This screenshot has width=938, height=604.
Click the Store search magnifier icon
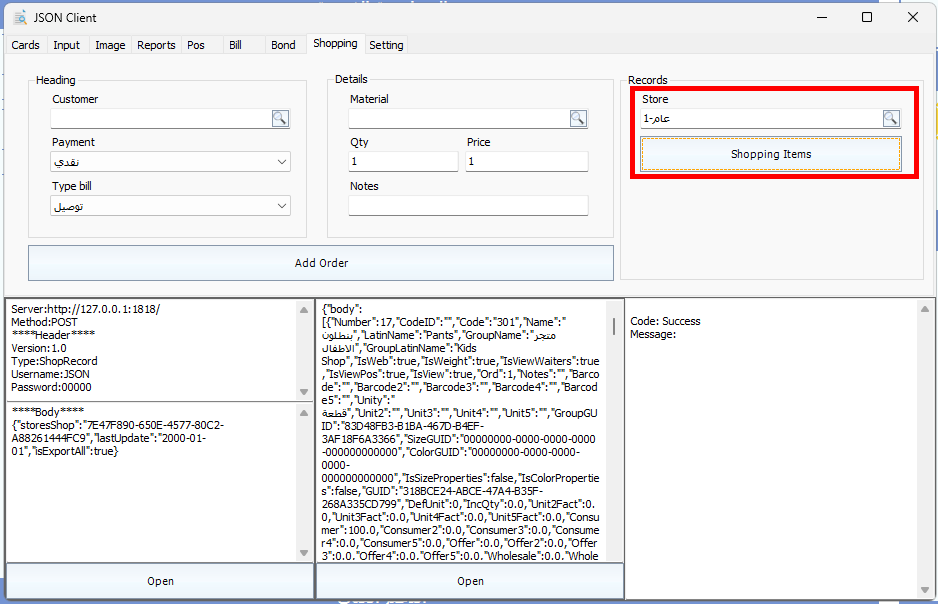(x=891, y=119)
